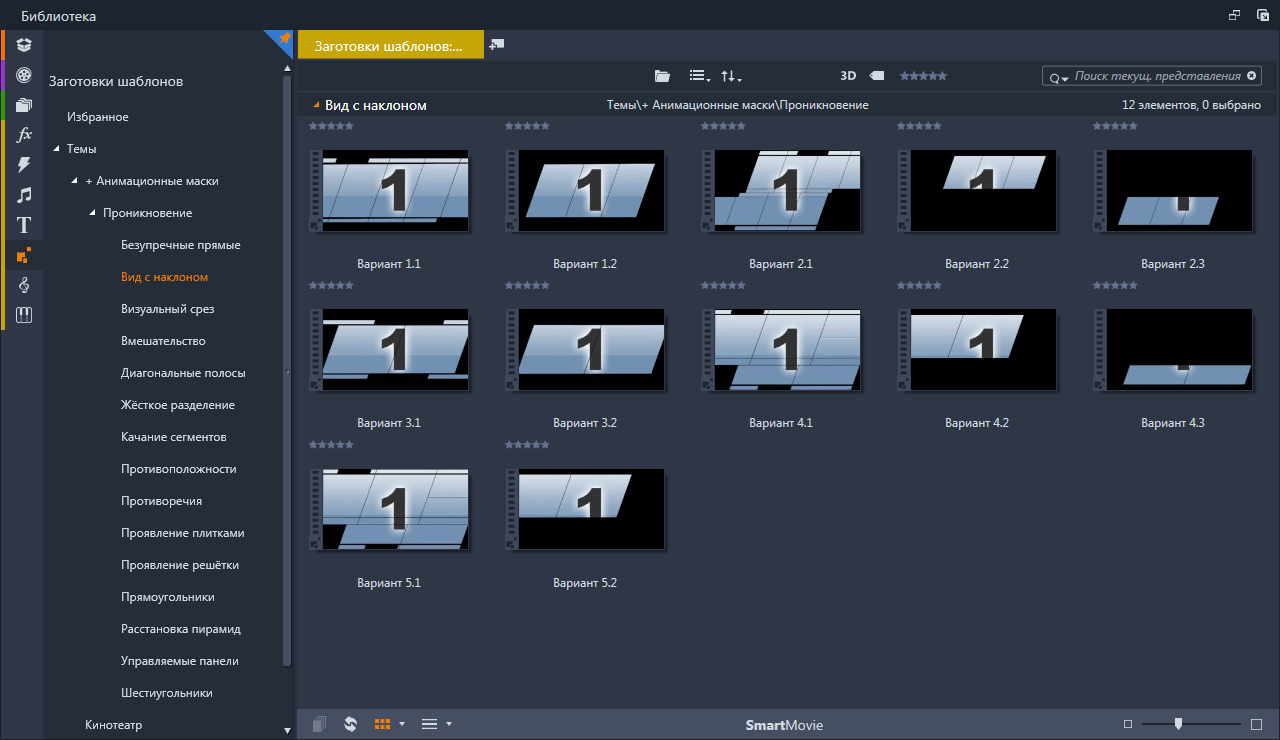The height and width of the screenshot is (740, 1280).
Task: Click the orange pin in navigation corner
Action: 283,39
